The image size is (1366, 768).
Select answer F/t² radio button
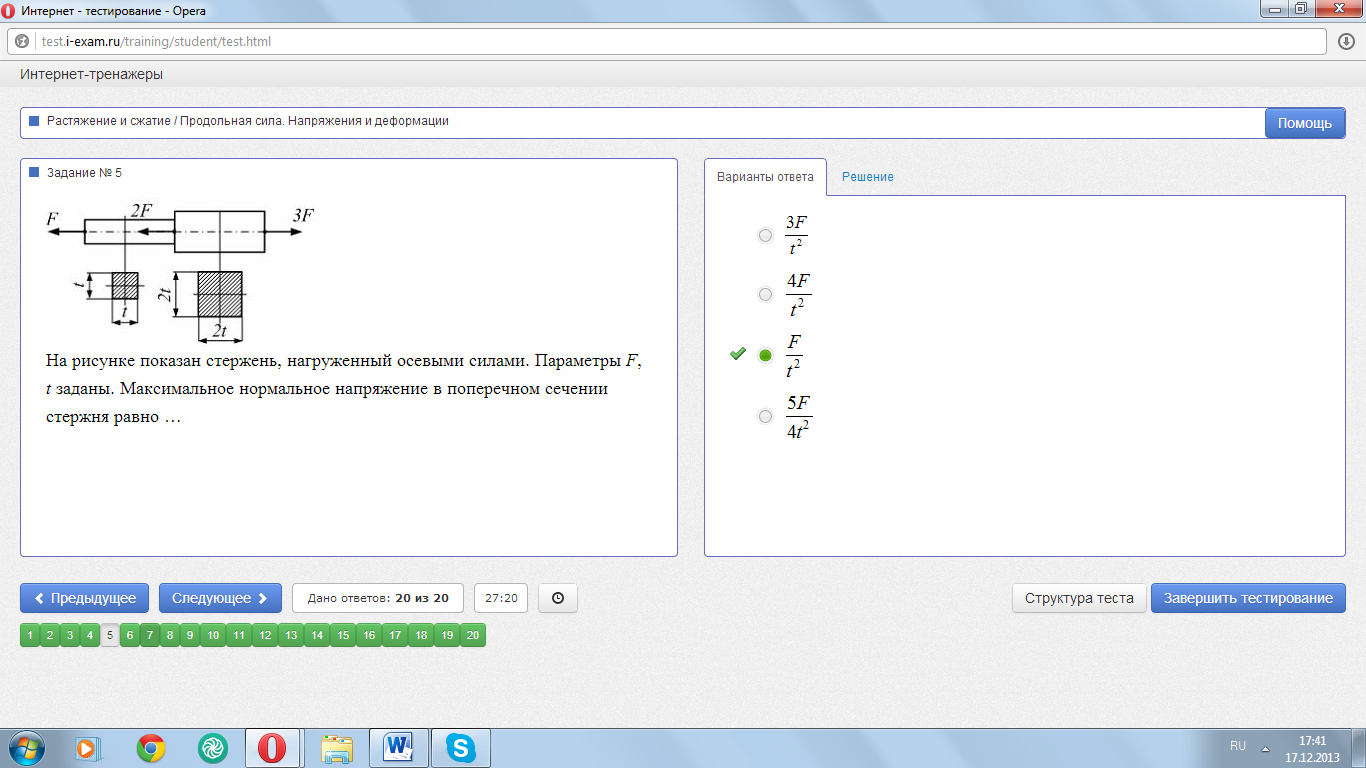(766, 355)
